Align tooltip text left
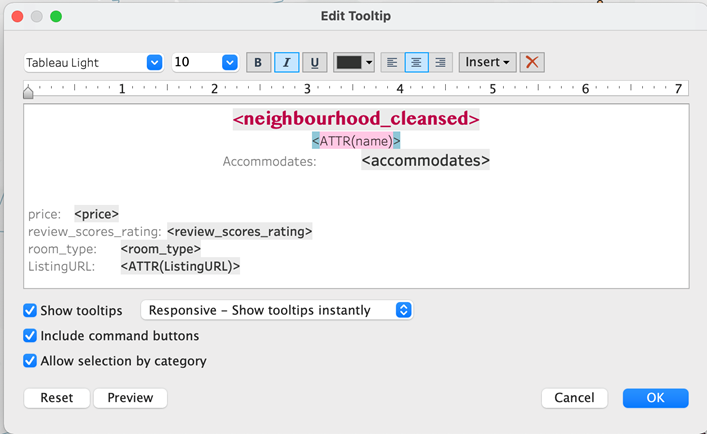Screen dimensions: 707x434 pos(392,62)
